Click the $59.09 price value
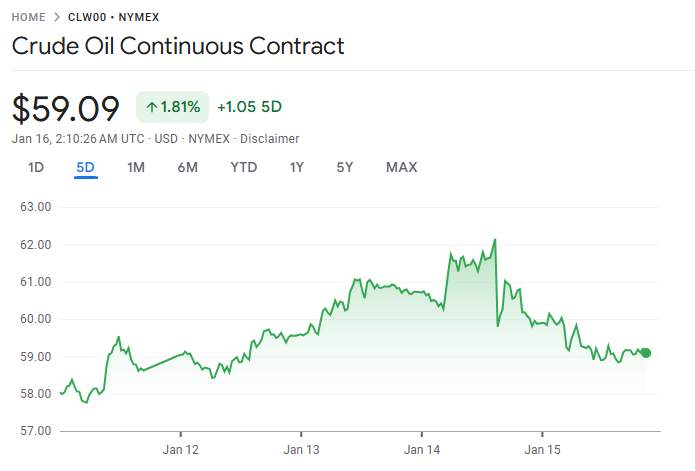 [x=66, y=107]
